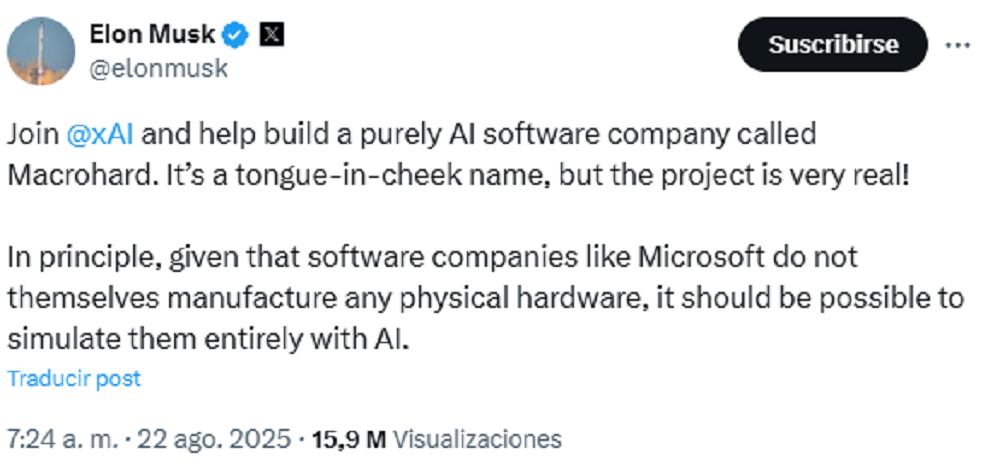
Task: Open the @xAI mention link
Action: [100, 135]
